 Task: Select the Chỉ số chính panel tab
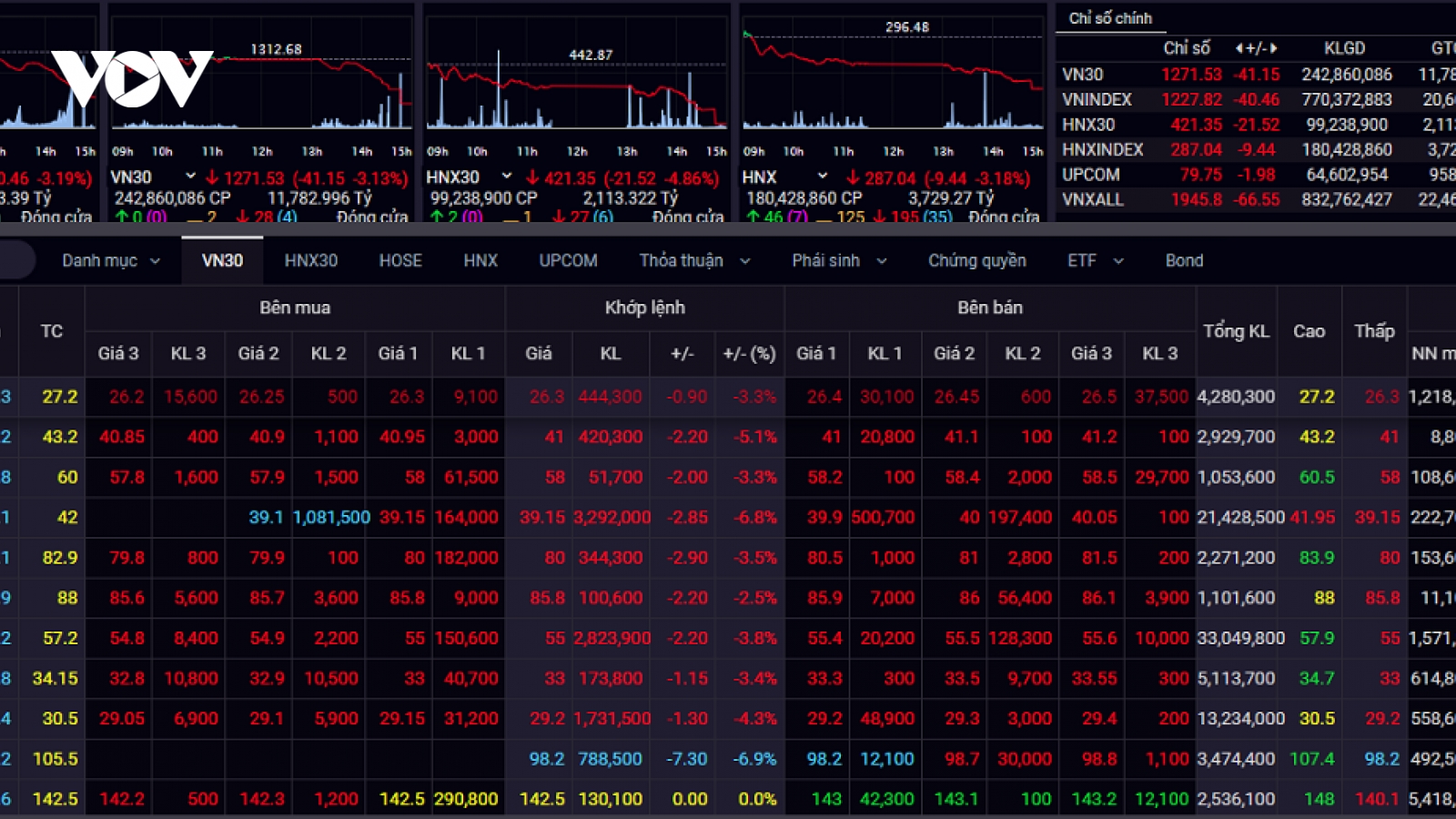pos(1110,18)
